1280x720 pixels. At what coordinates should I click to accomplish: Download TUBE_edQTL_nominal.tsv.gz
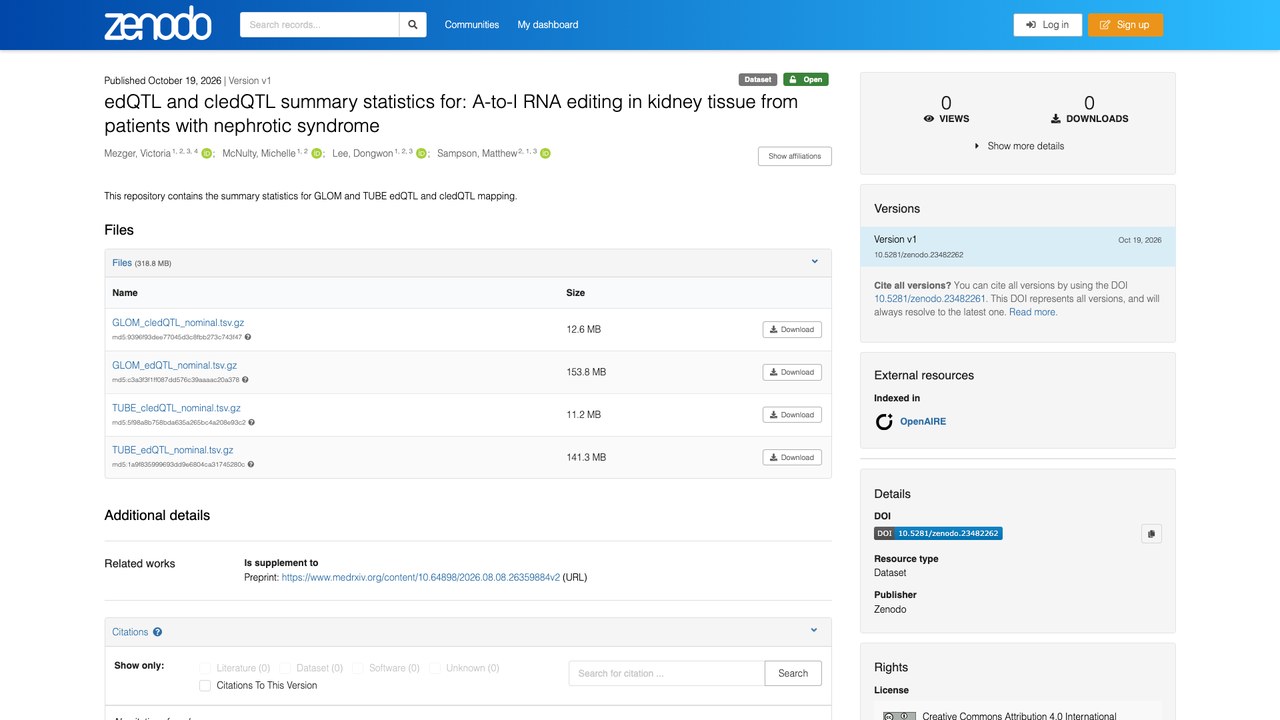(x=792, y=457)
